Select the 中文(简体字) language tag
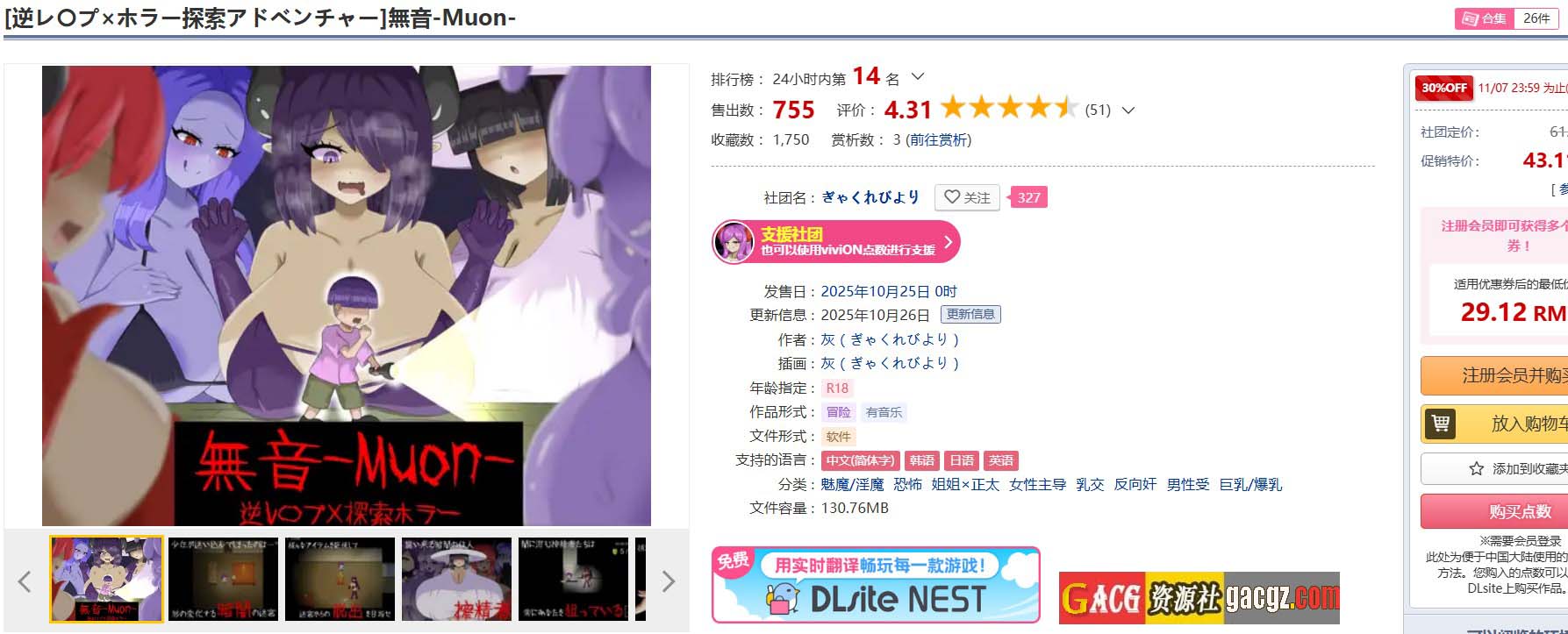The image size is (1568, 634). pos(860,460)
